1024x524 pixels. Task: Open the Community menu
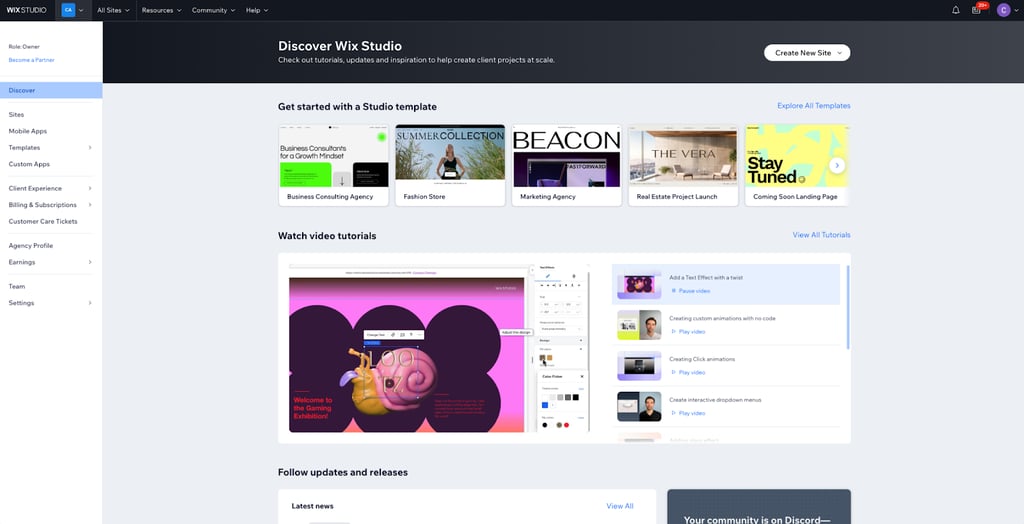coord(213,10)
